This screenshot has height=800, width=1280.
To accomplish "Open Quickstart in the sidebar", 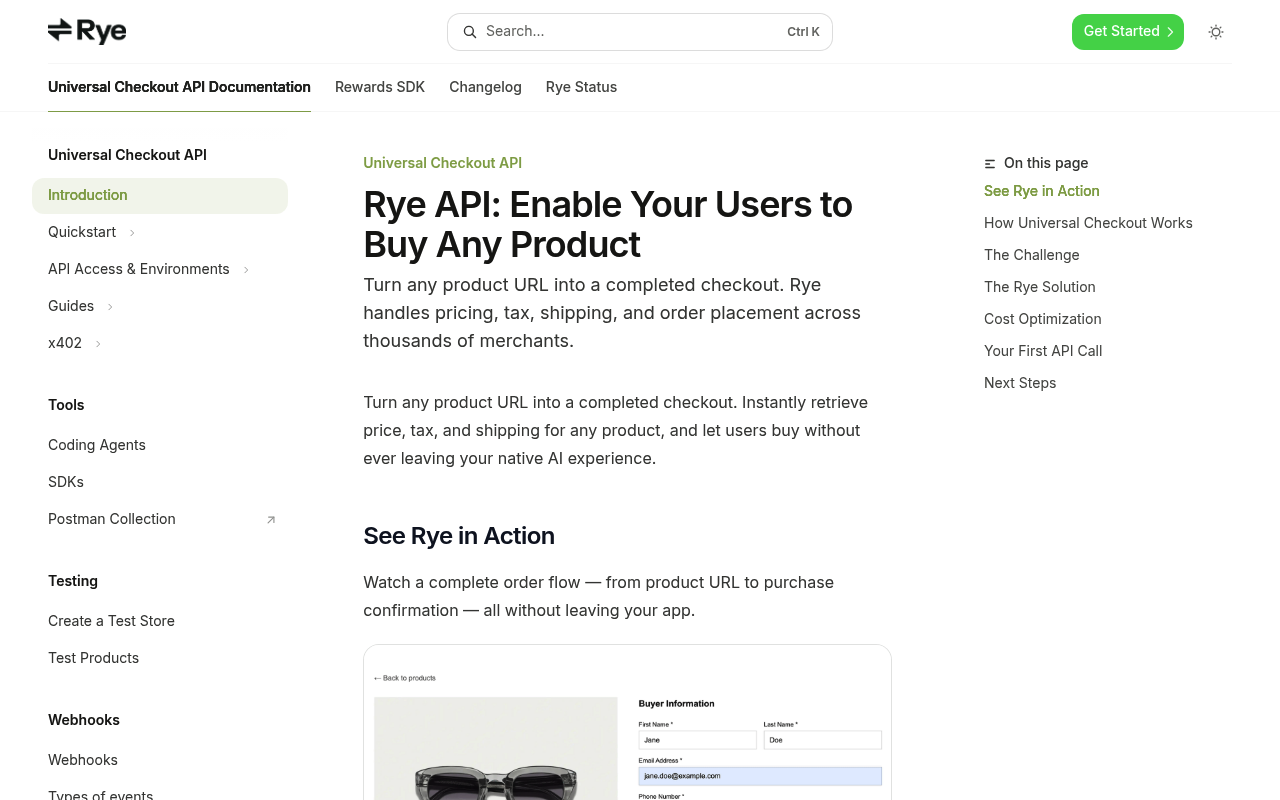I will 82,232.
